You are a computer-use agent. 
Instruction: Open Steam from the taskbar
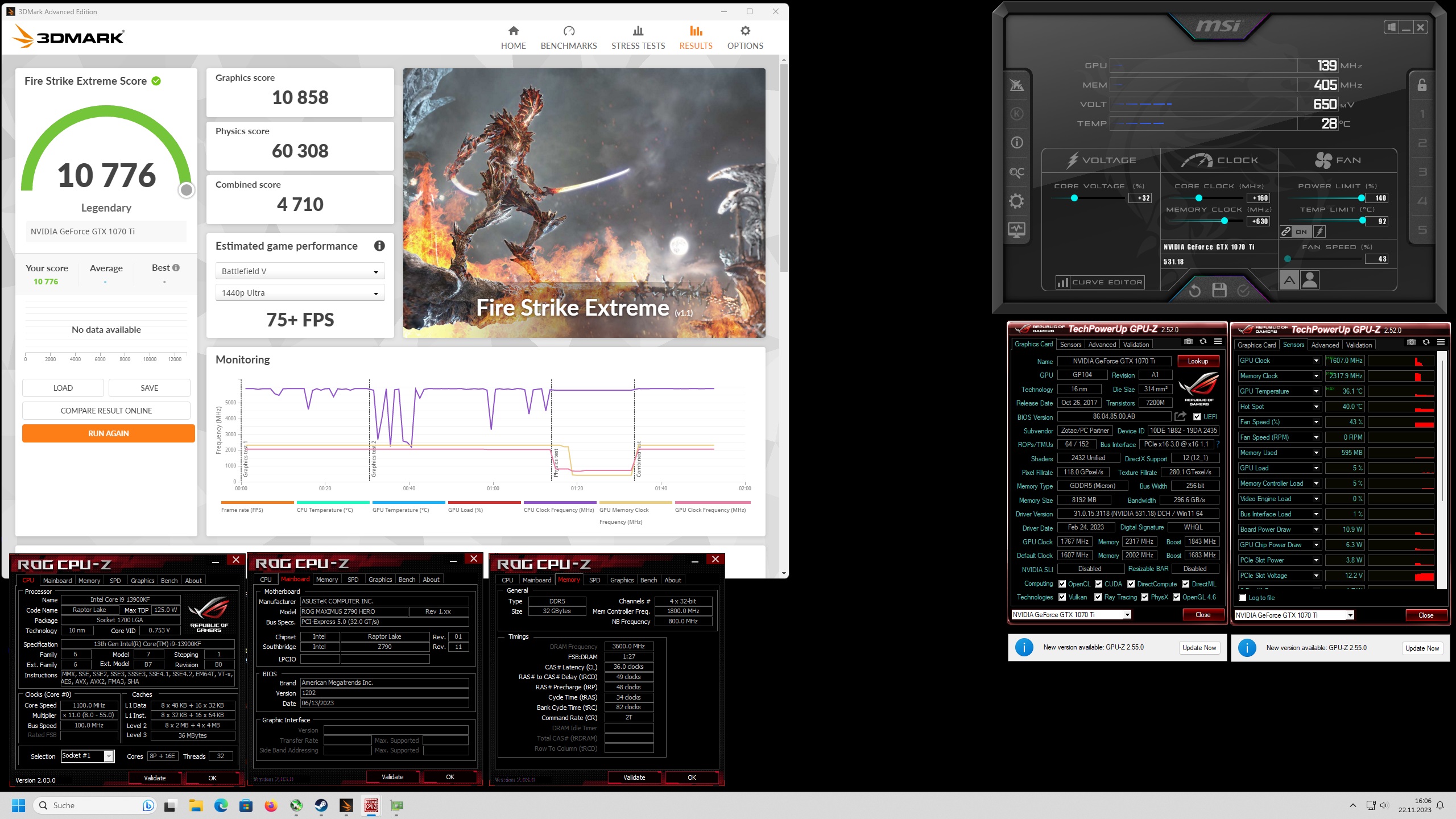(x=321, y=805)
